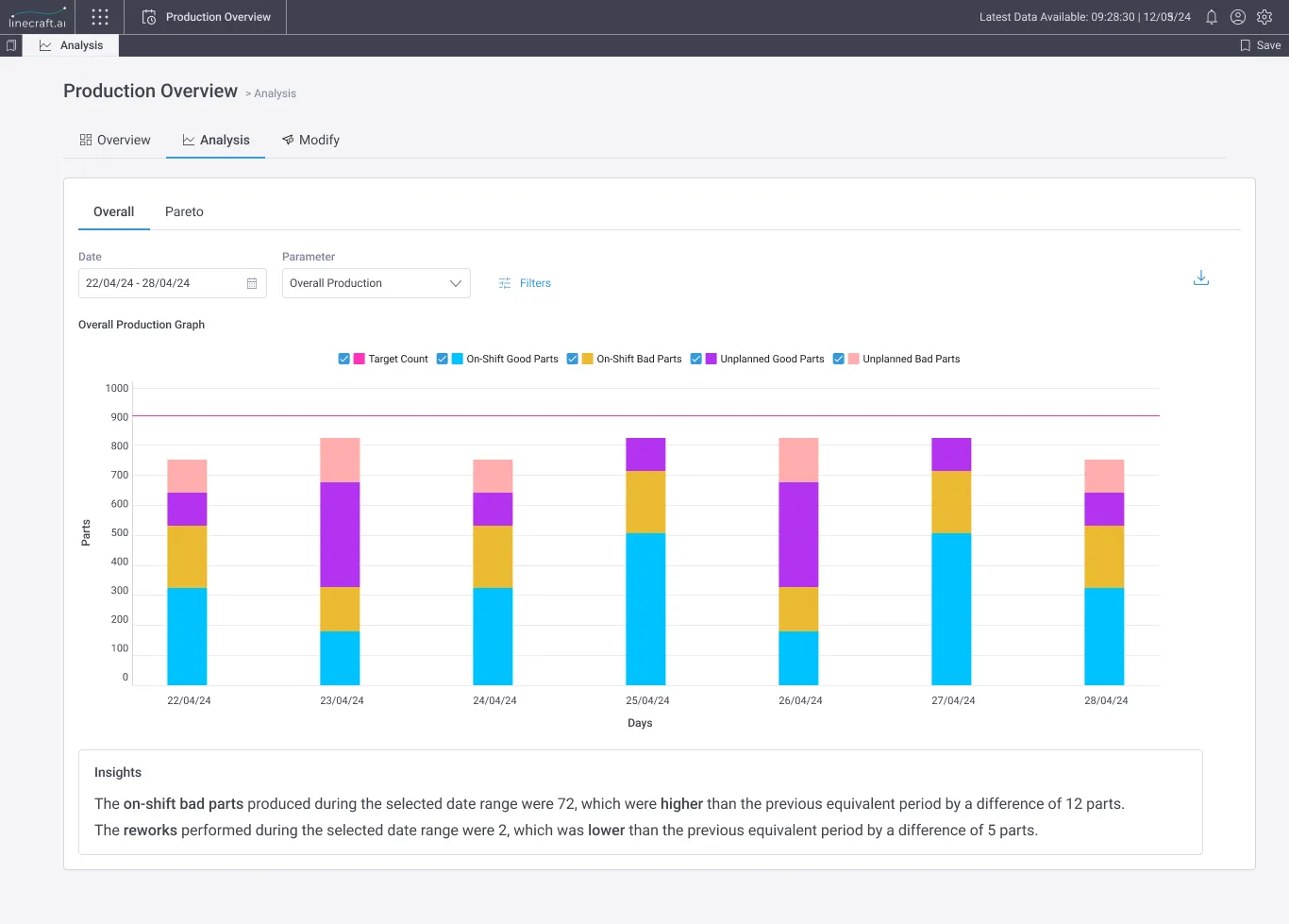This screenshot has width=1289, height=924.
Task: Click the Latest Data Available timestamp
Action: 1085,17
